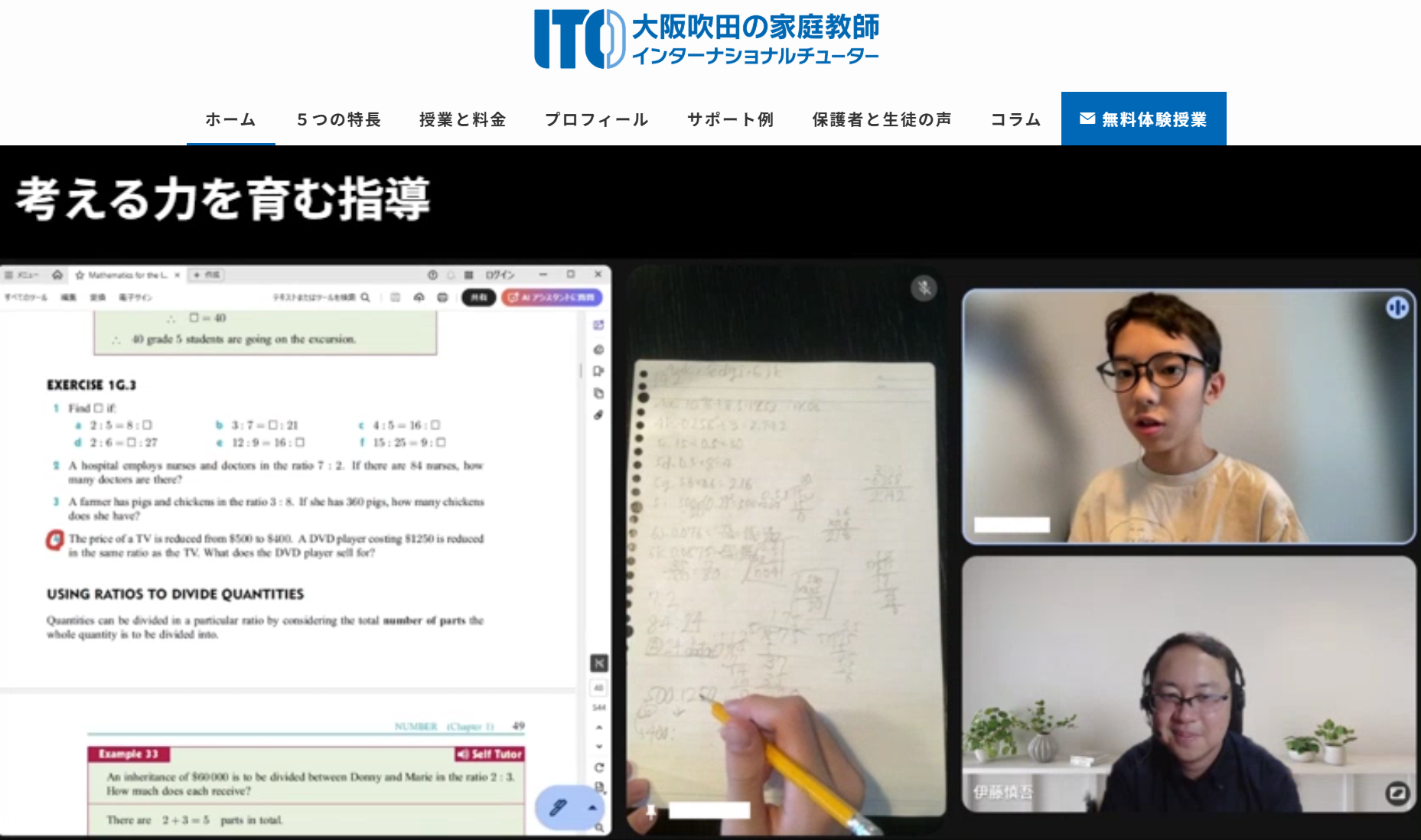Click the ITC site logo
Viewport: 1421px width, 840px height.
coord(706,39)
